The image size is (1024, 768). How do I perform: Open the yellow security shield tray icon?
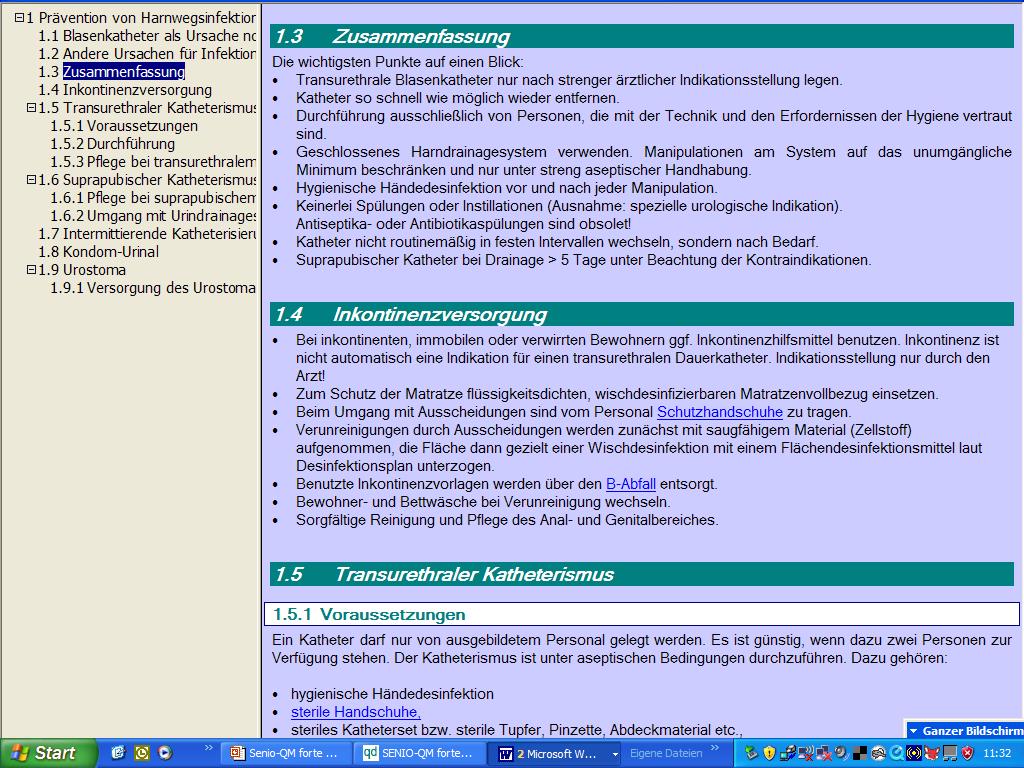click(769, 753)
